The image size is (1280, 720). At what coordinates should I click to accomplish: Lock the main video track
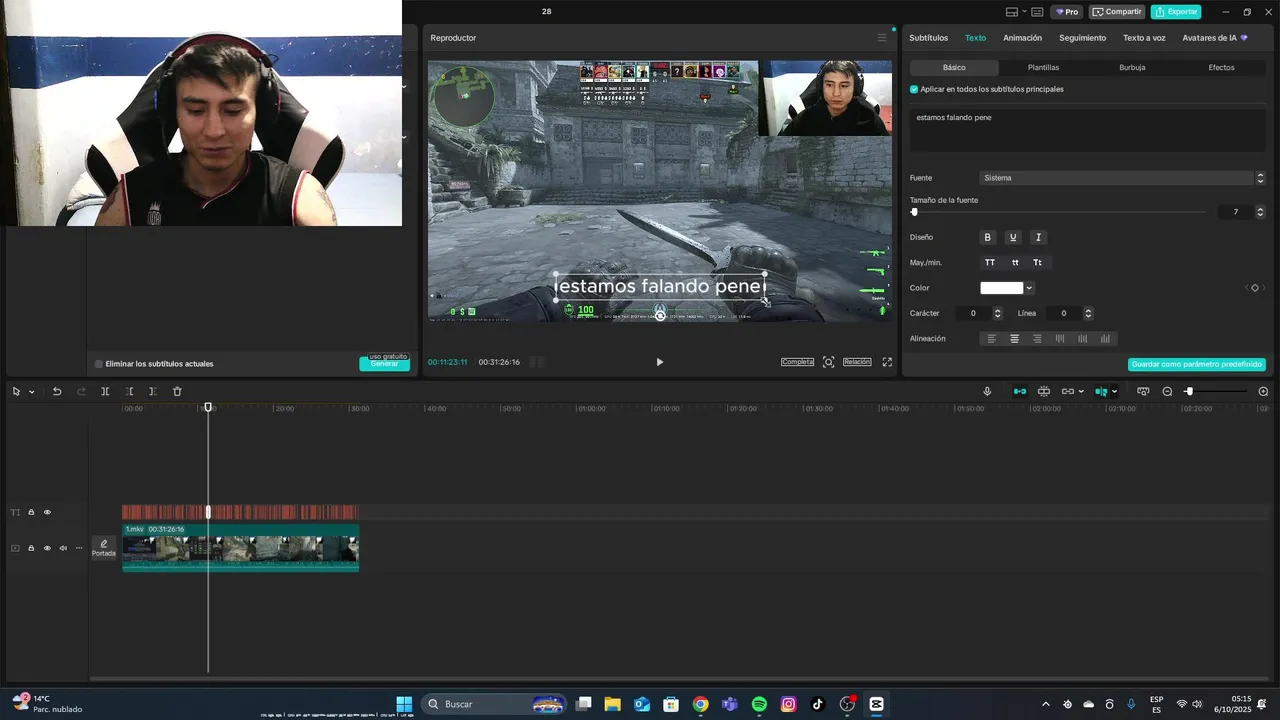coord(31,548)
